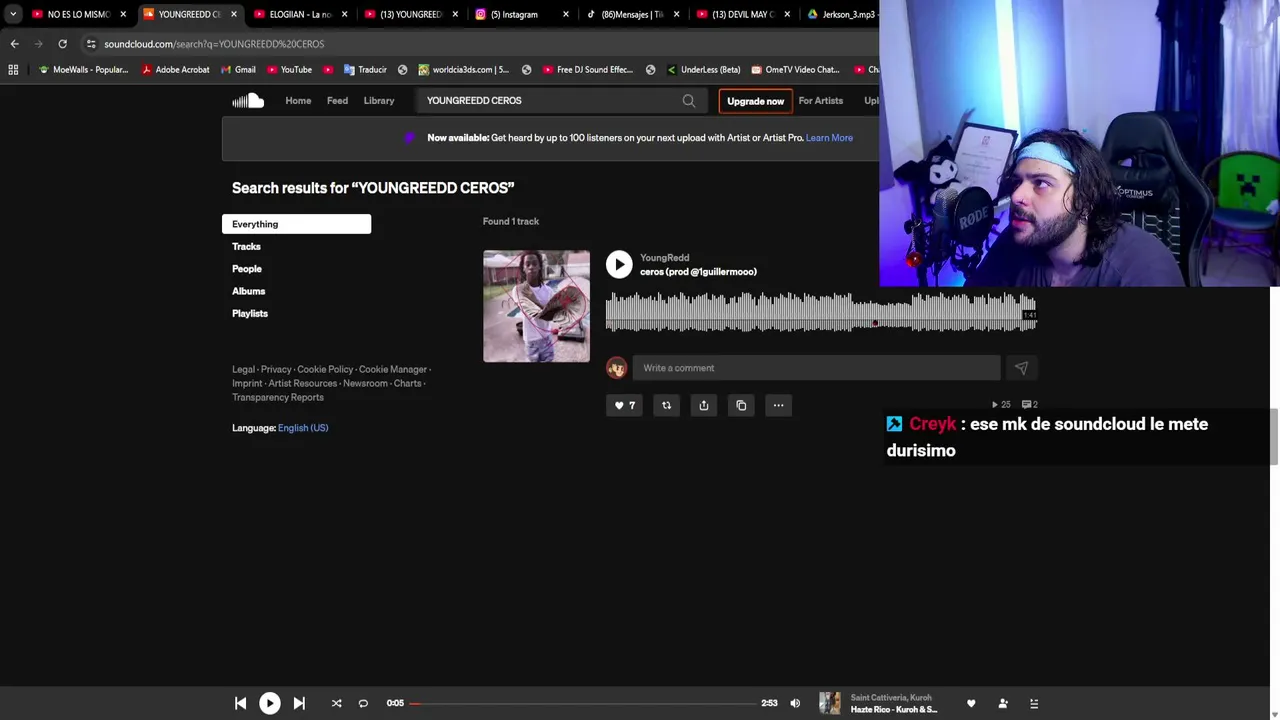Open the UnderLess (Beta) bookmark
The height and width of the screenshot is (720, 1280).
[x=702, y=69]
